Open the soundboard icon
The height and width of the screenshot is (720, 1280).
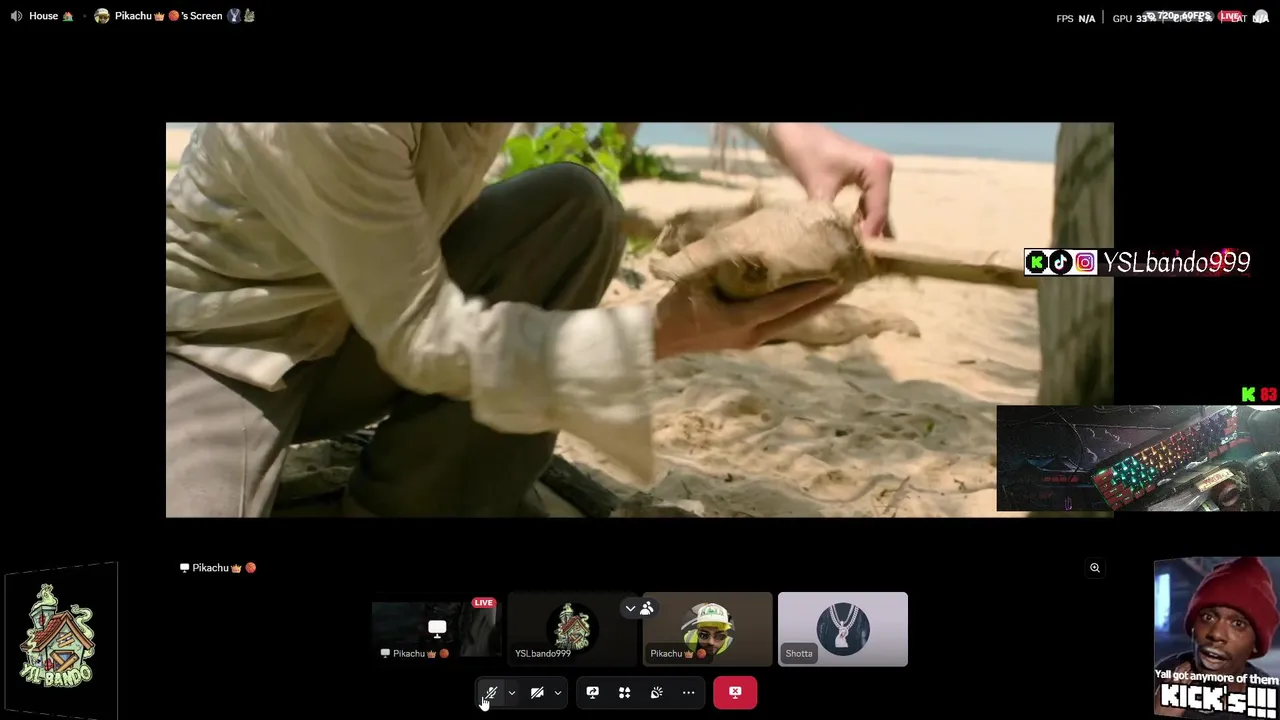(656, 692)
